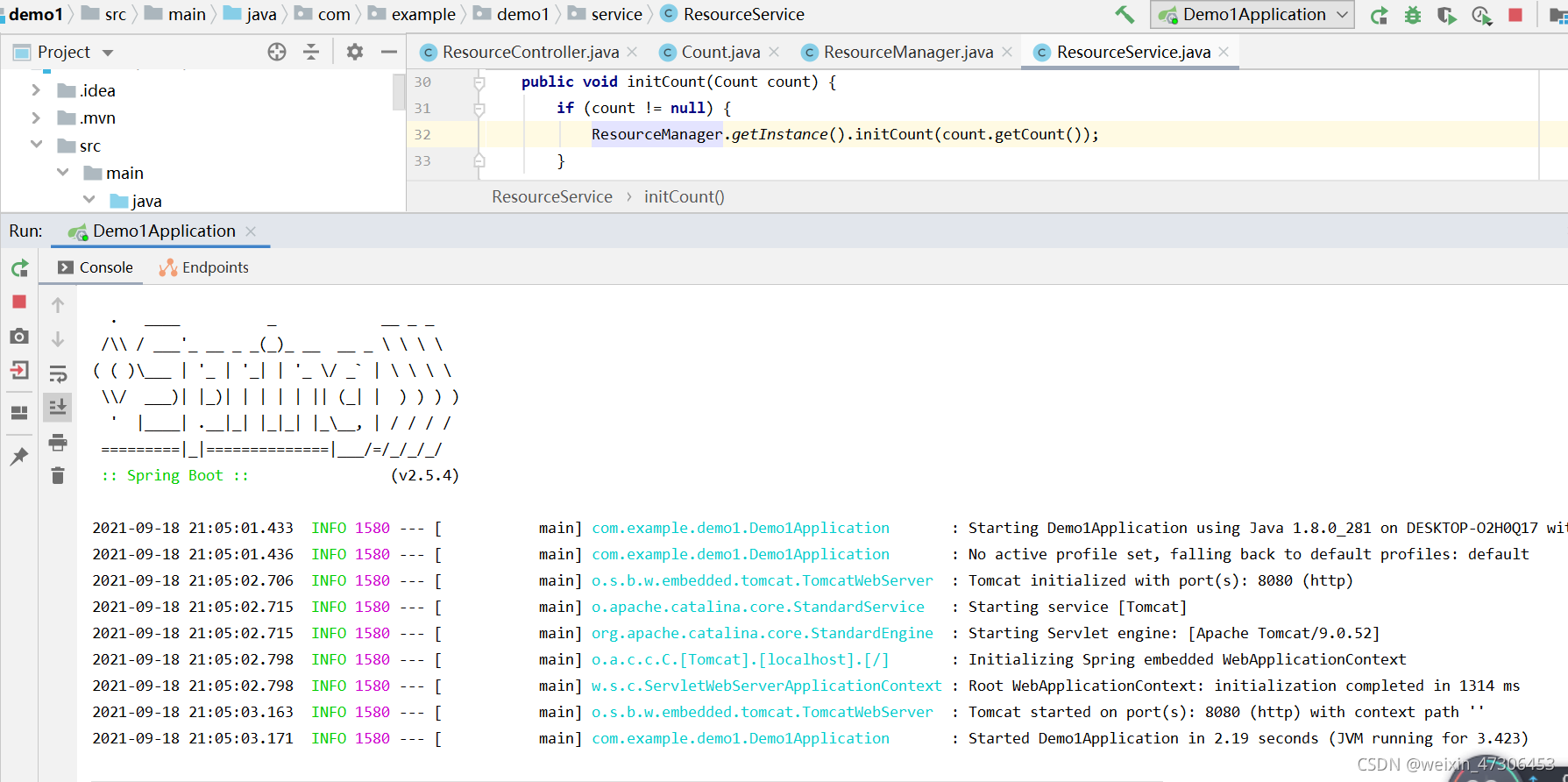Expand the .idea folder
The height and width of the screenshot is (782, 1568).
coord(36,90)
